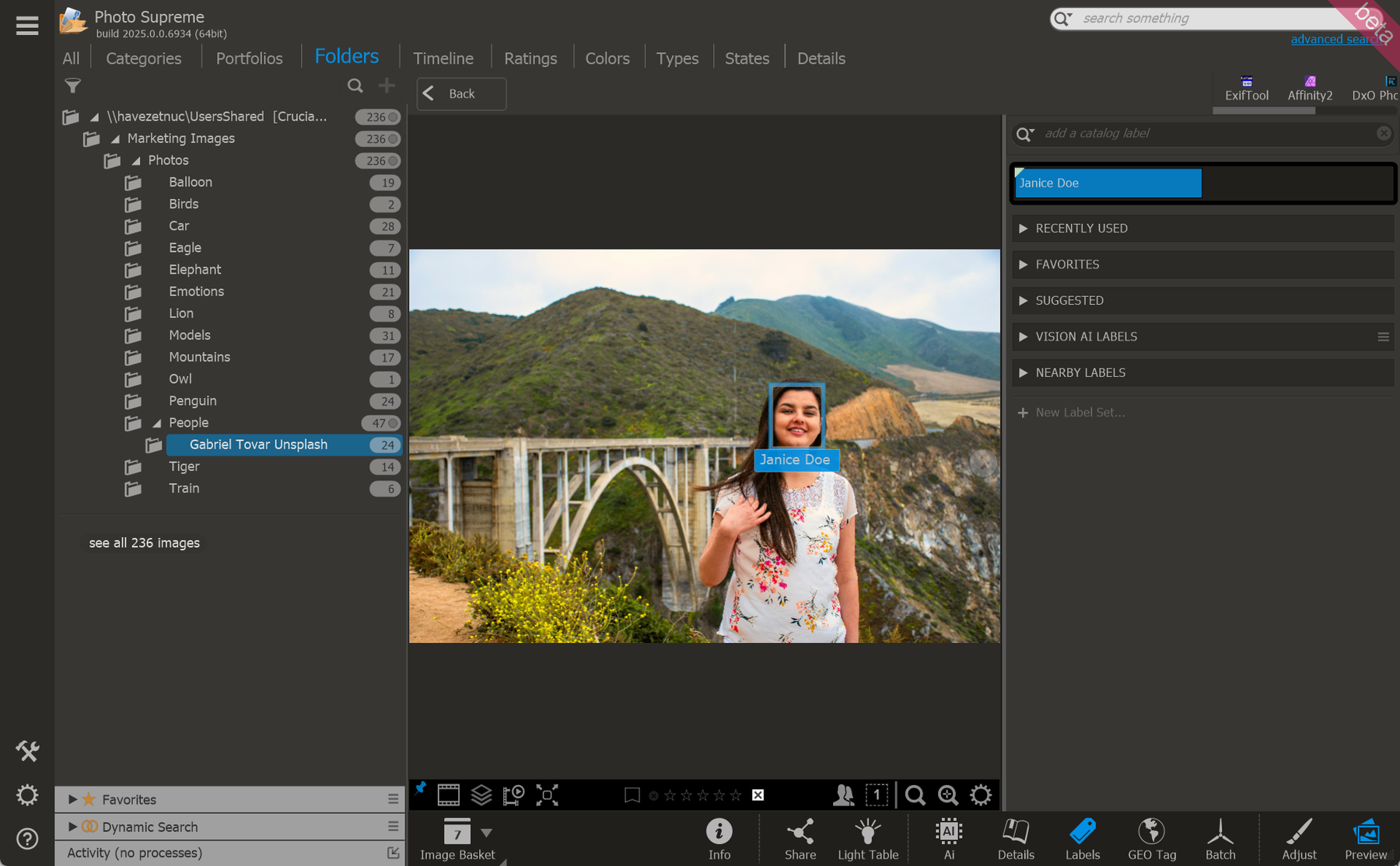
Task: Expand the Dynamic Search panel
Action: tap(72, 826)
